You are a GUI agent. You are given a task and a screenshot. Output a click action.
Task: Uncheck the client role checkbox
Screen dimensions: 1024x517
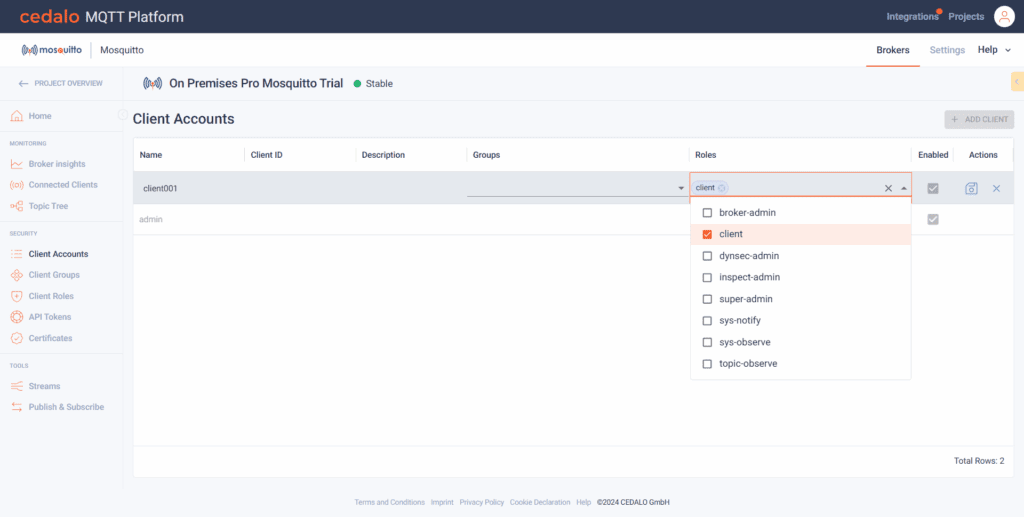pyautogui.click(x=707, y=234)
